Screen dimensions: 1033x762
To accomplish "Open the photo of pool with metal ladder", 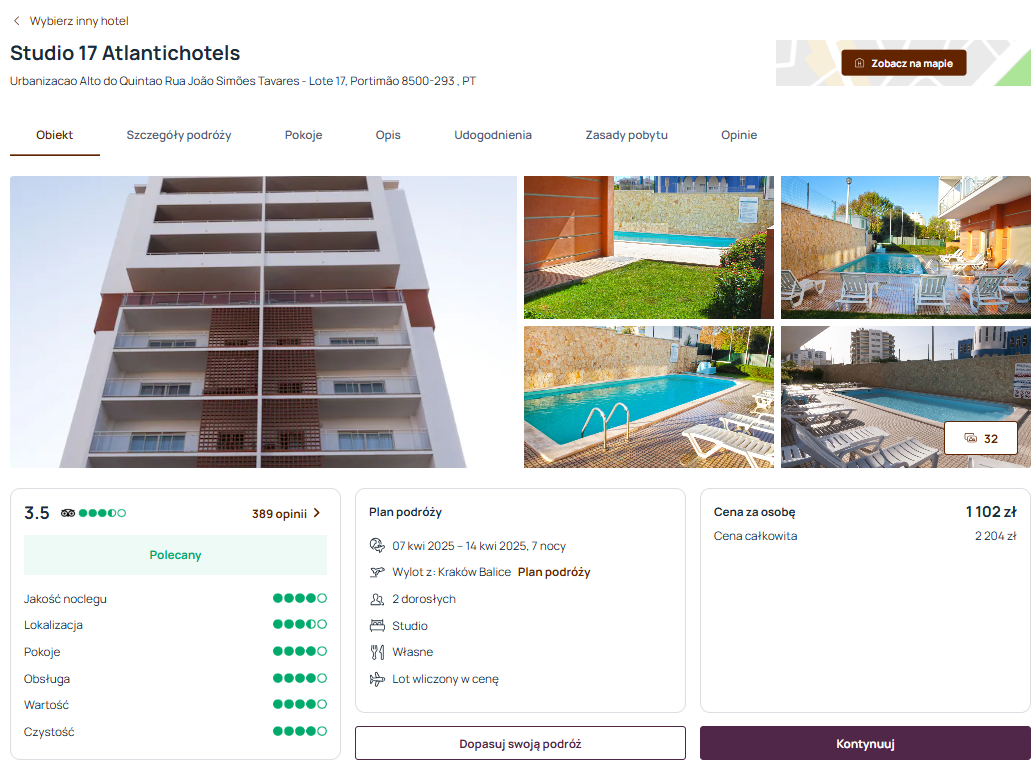I will [649, 397].
